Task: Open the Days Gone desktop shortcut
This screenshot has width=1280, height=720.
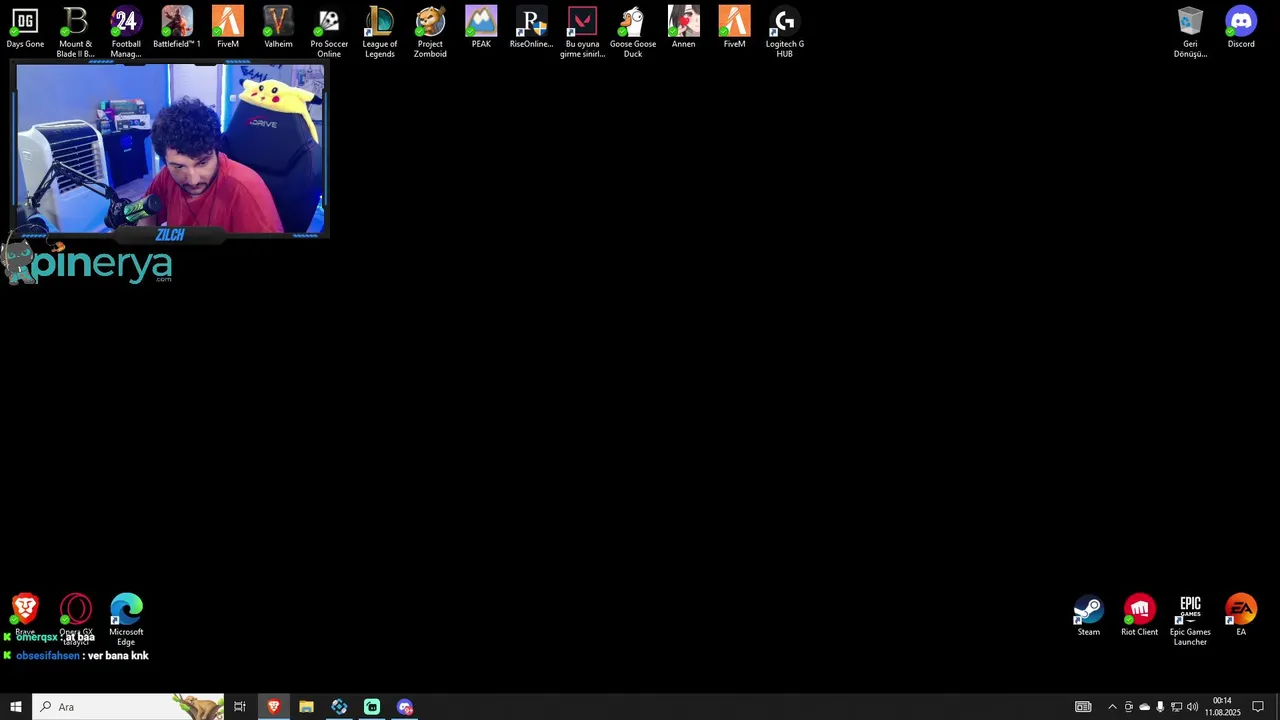Action: 25,28
